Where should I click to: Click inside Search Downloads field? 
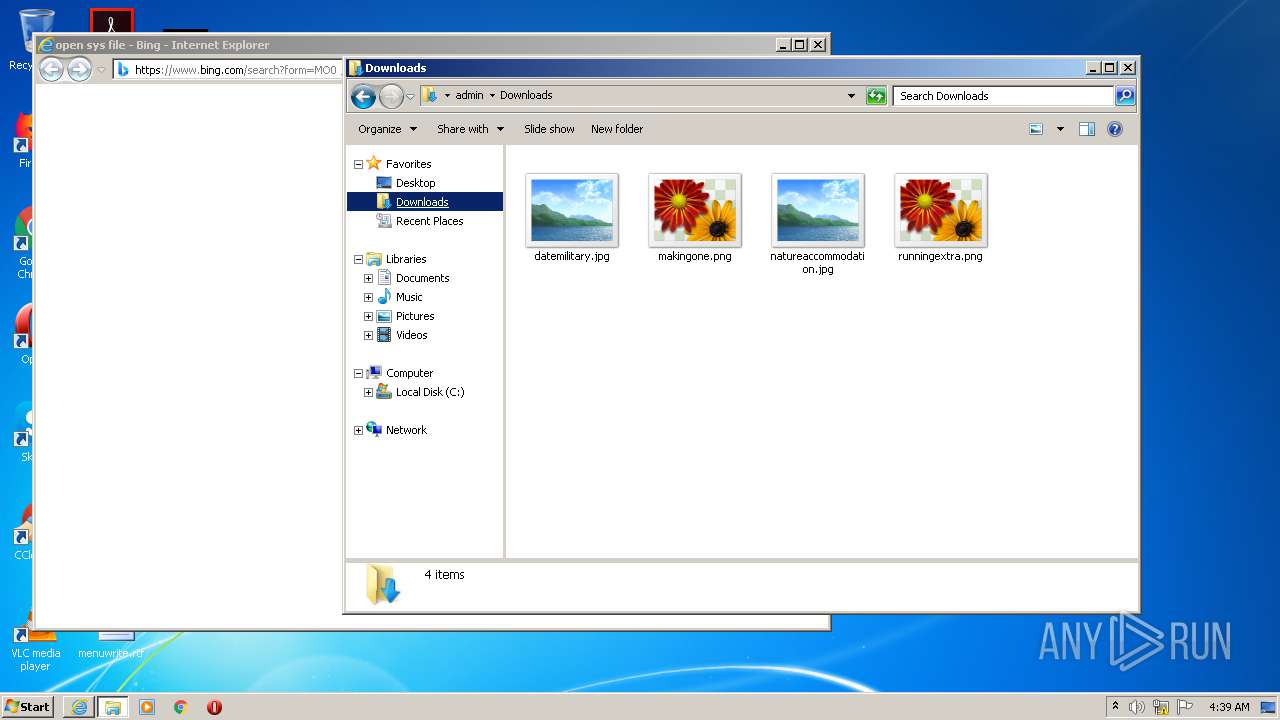[x=1003, y=96]
